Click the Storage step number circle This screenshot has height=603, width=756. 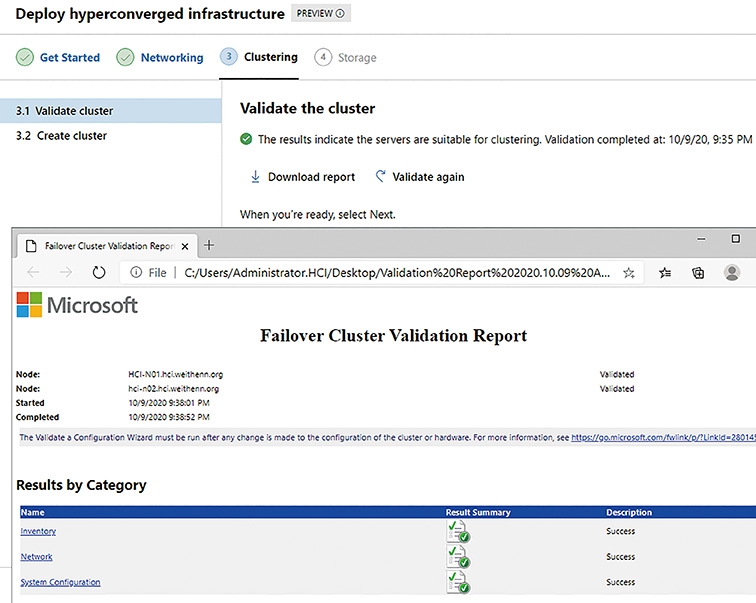pyautogui.click(x=323, y=57)
